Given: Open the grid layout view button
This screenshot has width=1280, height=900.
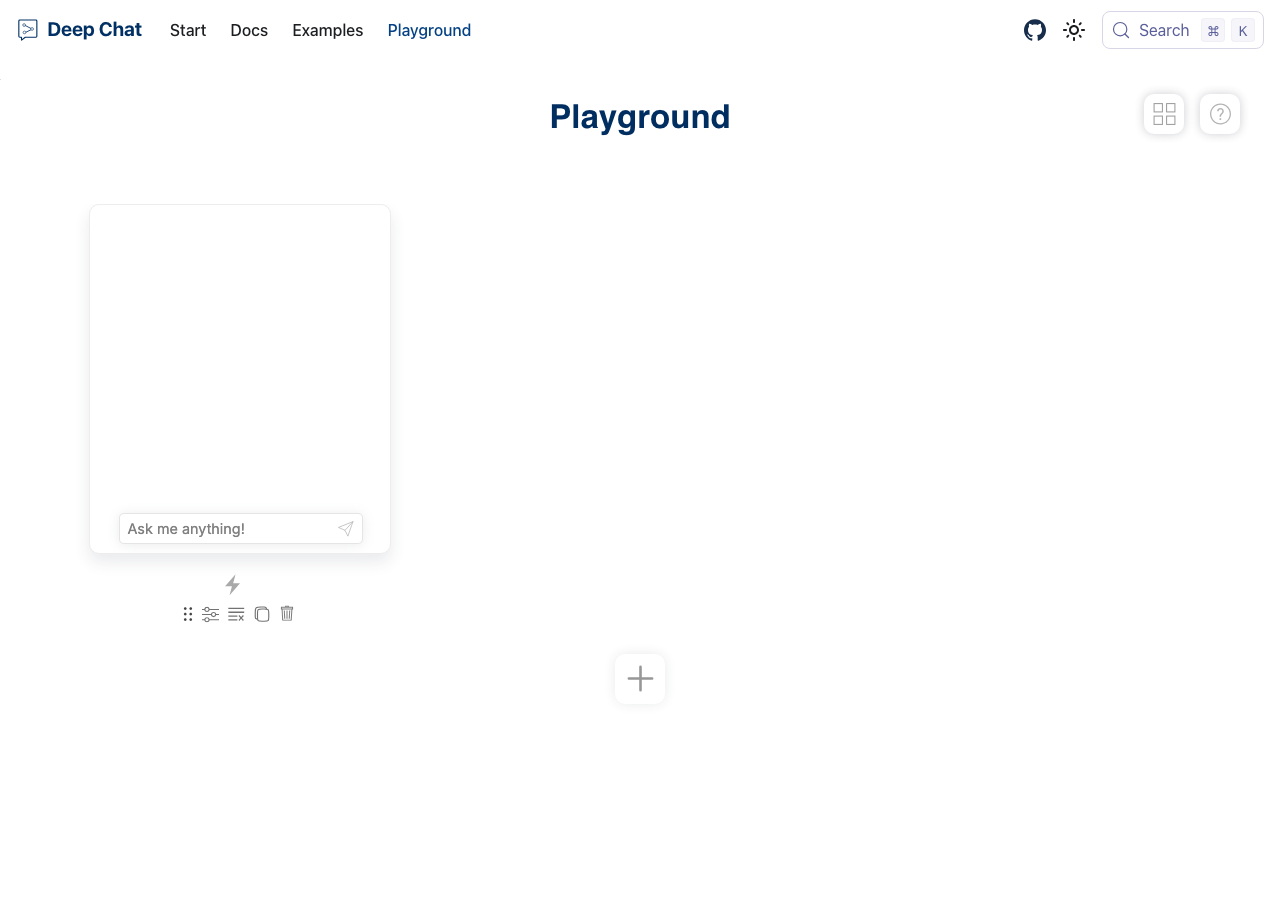Looking at the screenshot, I should click(1164, 114).
